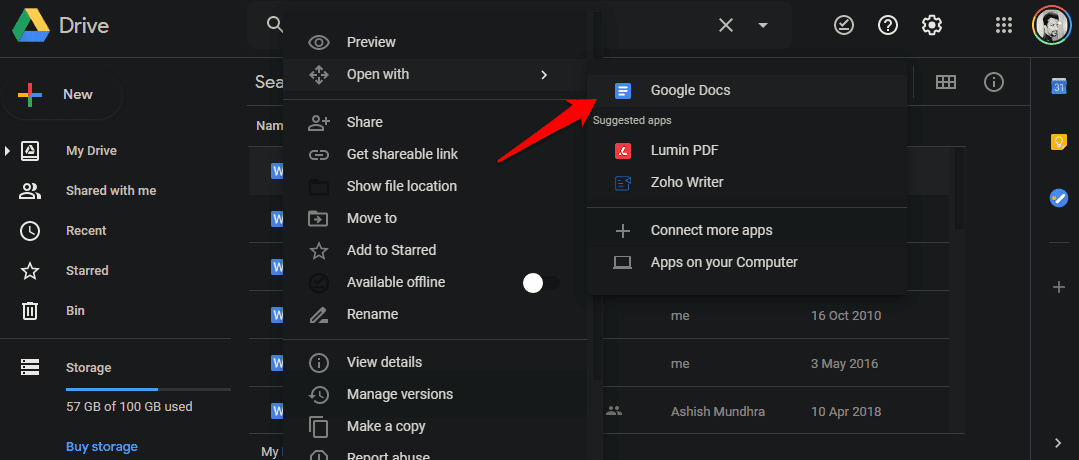Open the Tasks side panel icon

point(1058,198)
